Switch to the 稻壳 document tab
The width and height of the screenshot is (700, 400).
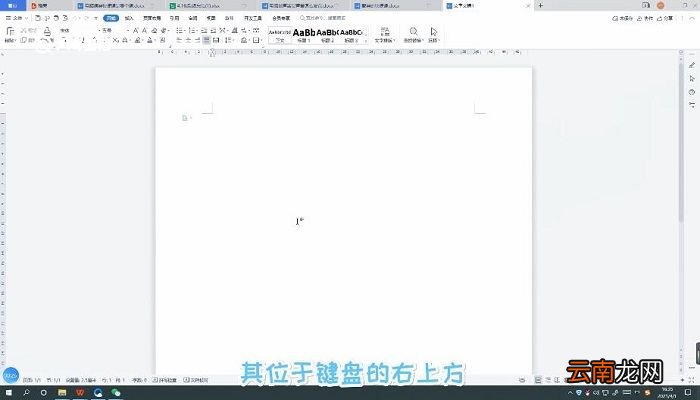47,6
